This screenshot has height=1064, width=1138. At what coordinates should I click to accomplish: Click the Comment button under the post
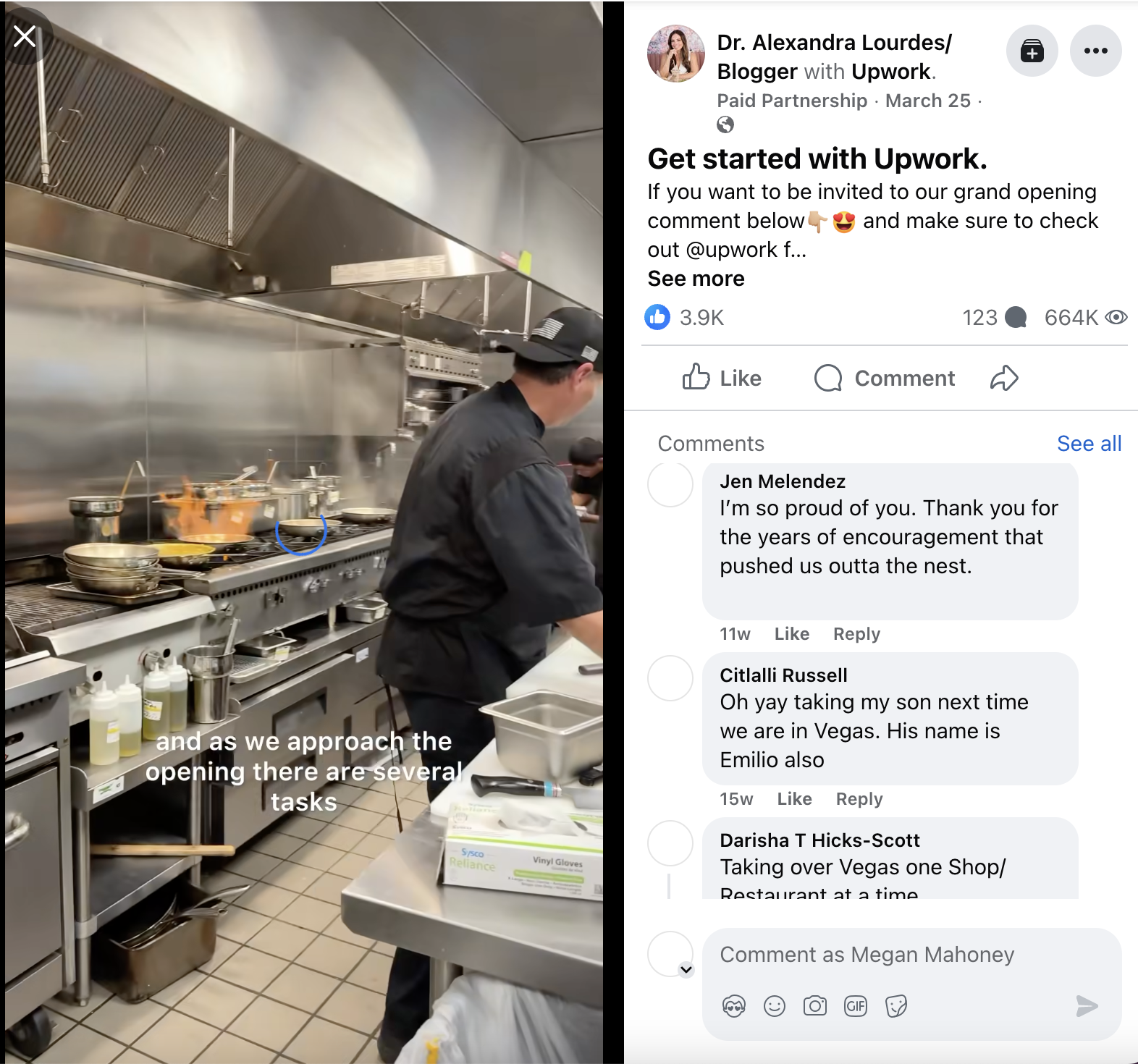click(884, 378)
